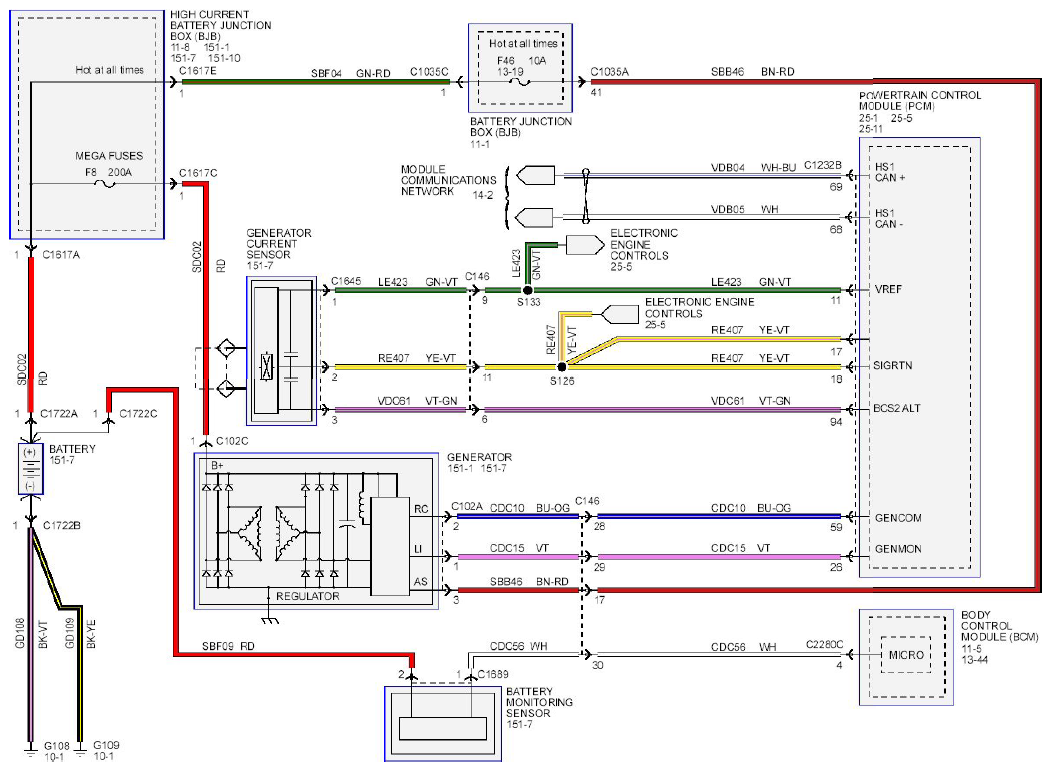Click the Generator Current Sensor component
1051x771 pixels.
(x=282, y=351)
